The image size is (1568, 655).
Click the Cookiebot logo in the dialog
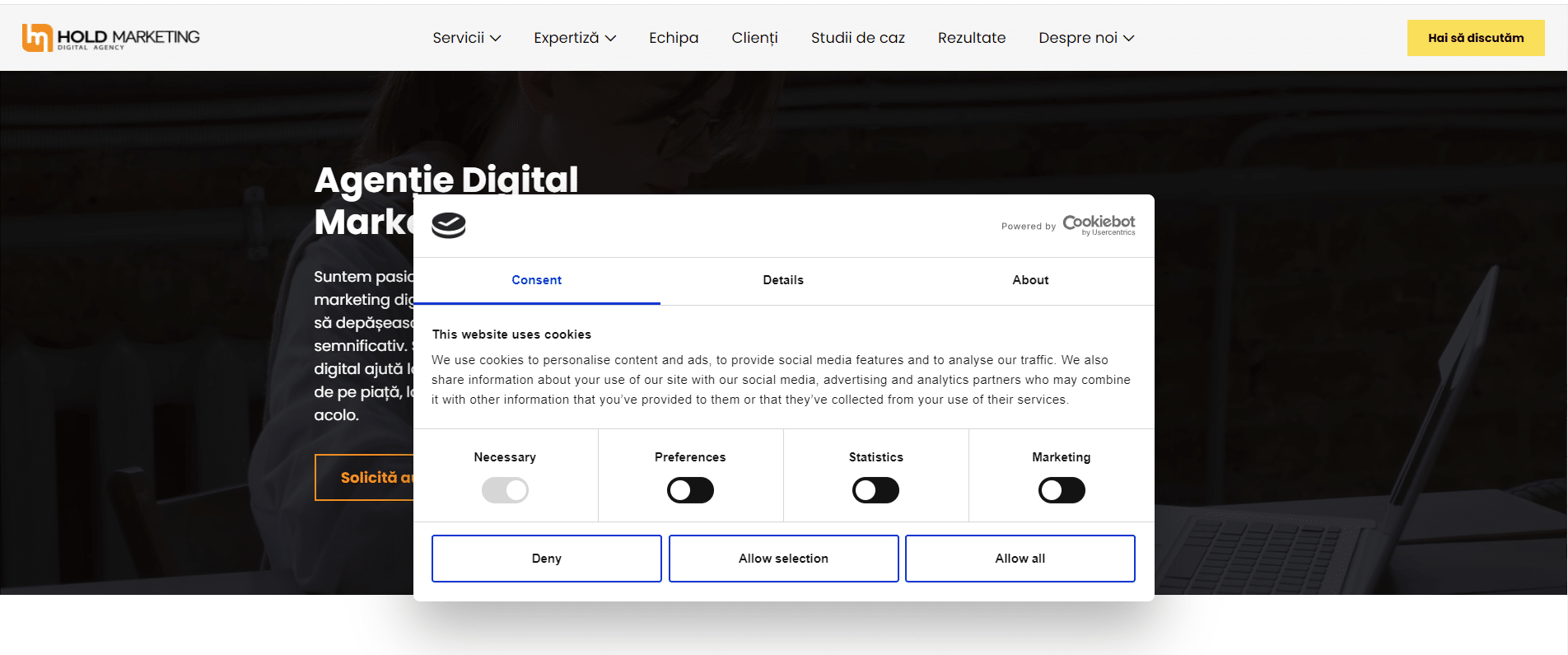click(1099, 225)
